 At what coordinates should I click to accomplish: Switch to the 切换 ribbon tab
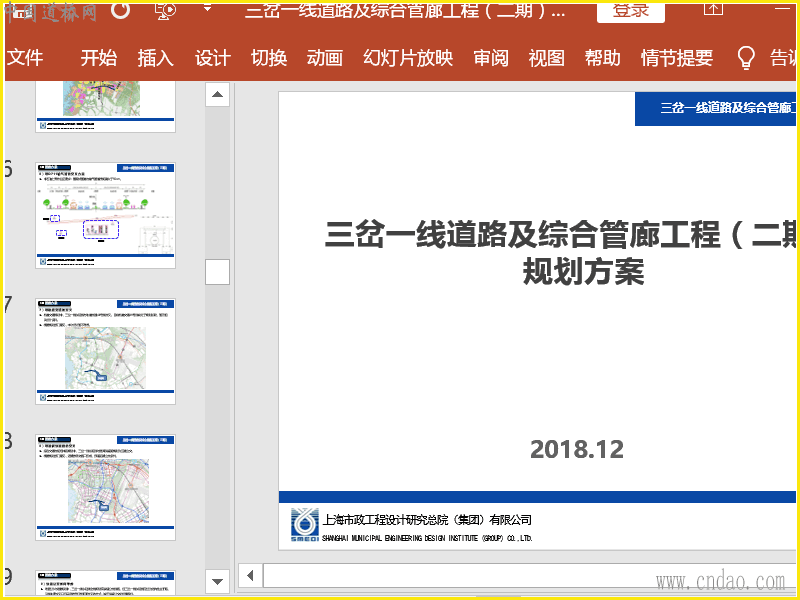pyautogui.click(x=269, y=58)
